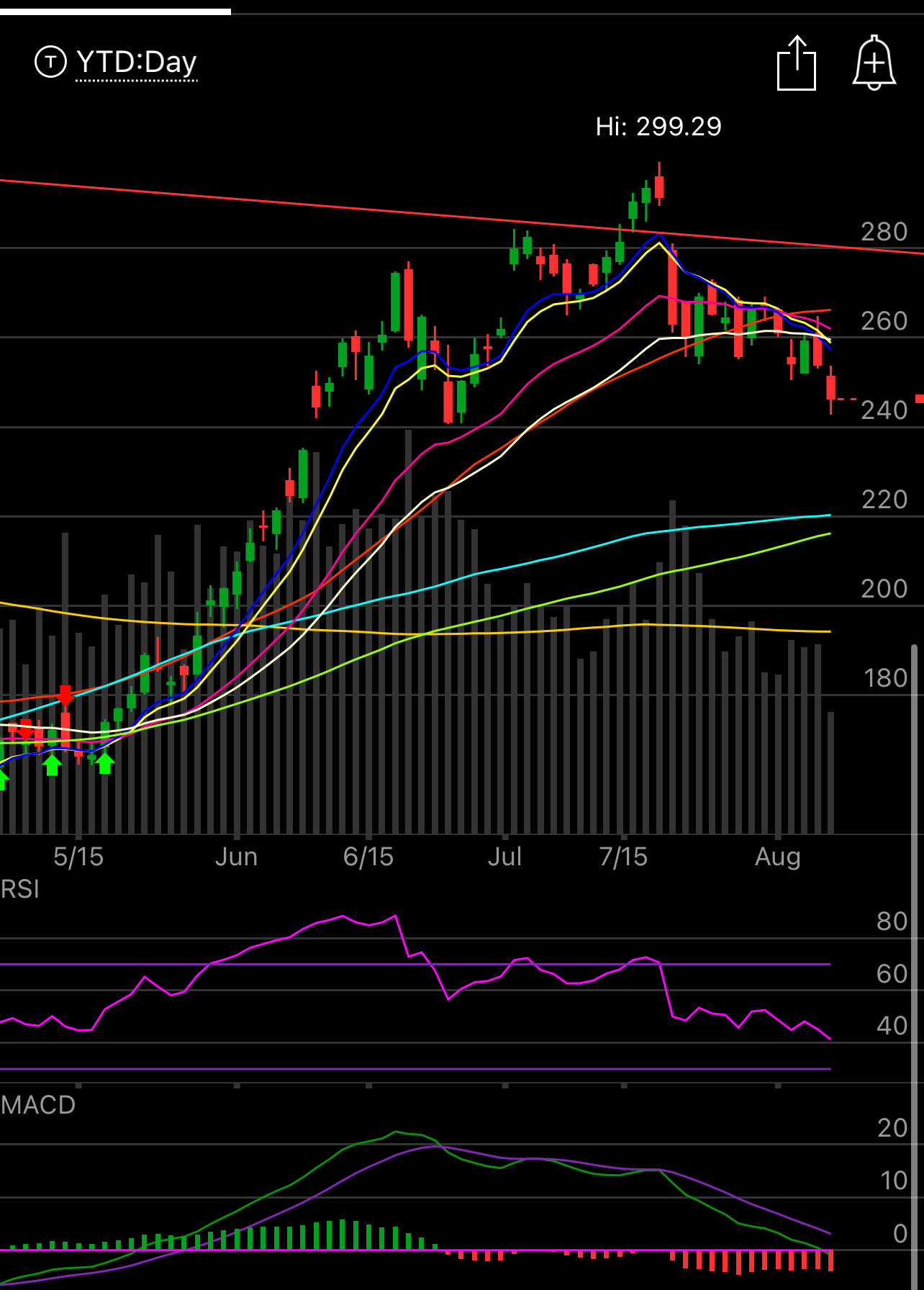Screen dimensions: 924x1290
Task: Open the MACD indicator label
Action: [38, 1105]
